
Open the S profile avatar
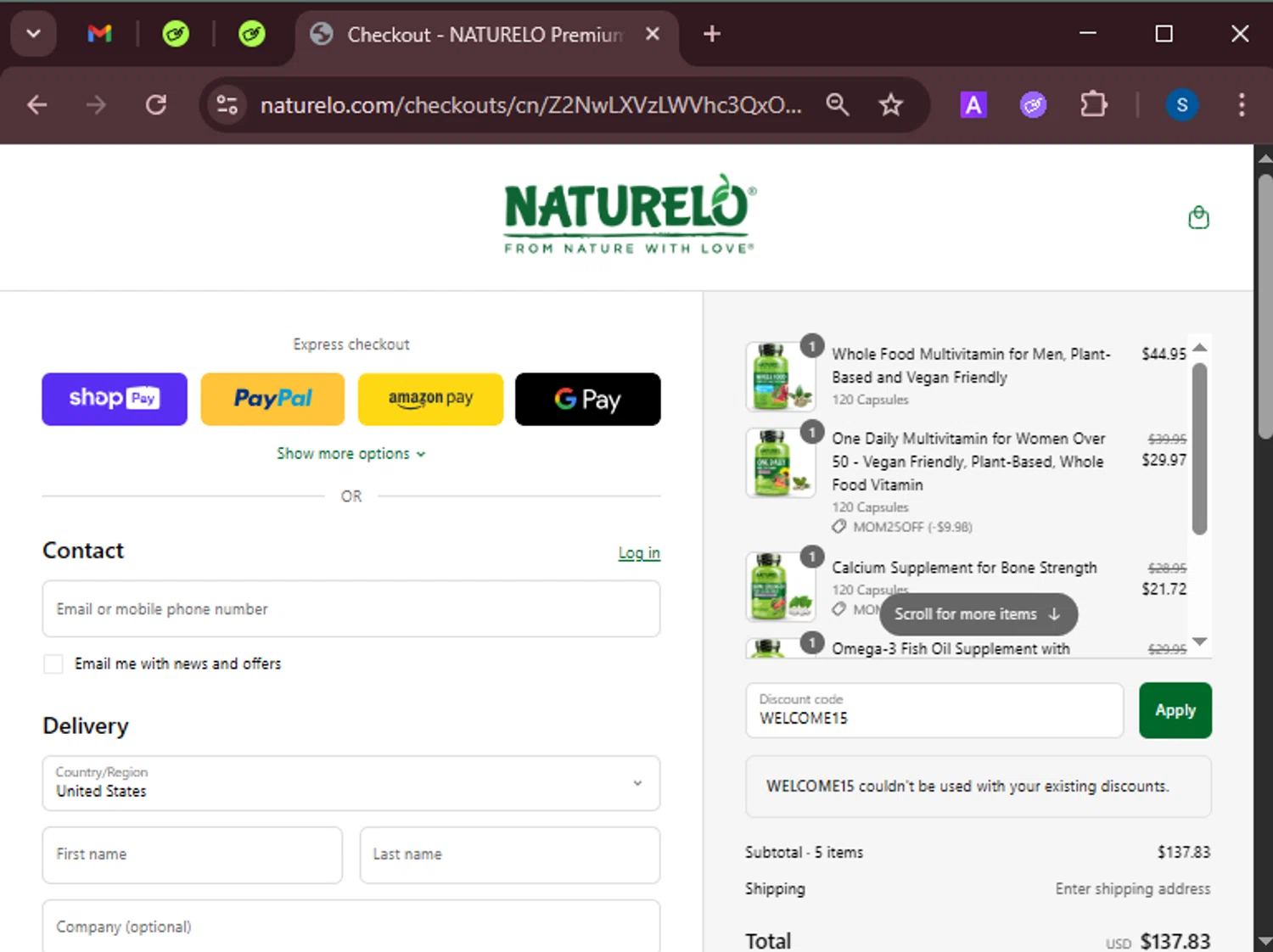[1181, 105]
